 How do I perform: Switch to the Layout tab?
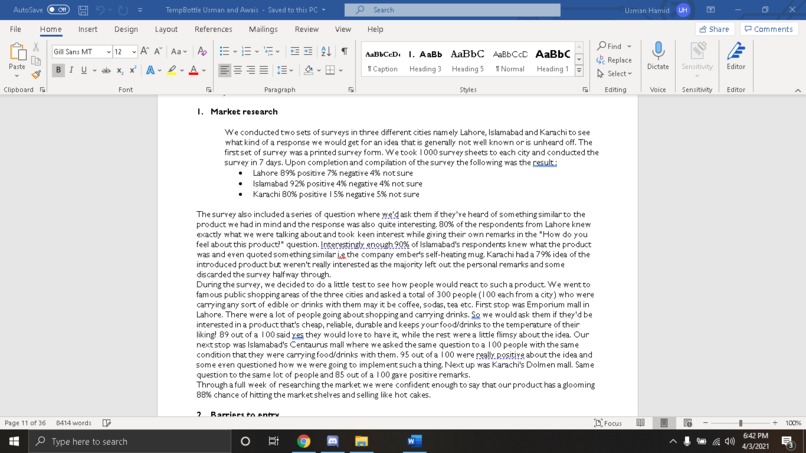166,29
